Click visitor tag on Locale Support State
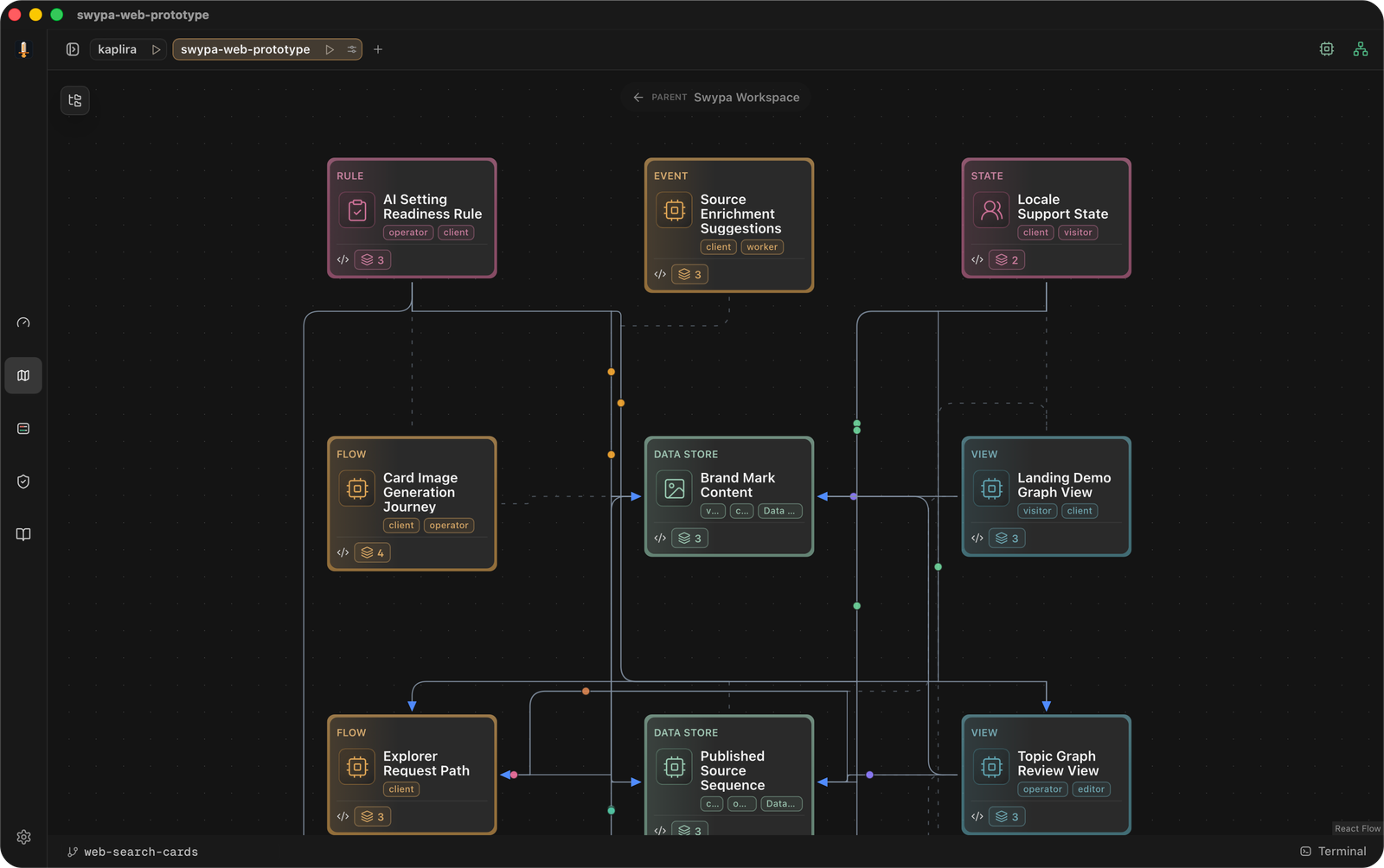The width and height of the screenshot is (1384, 868). click(x=1078, y=233)
